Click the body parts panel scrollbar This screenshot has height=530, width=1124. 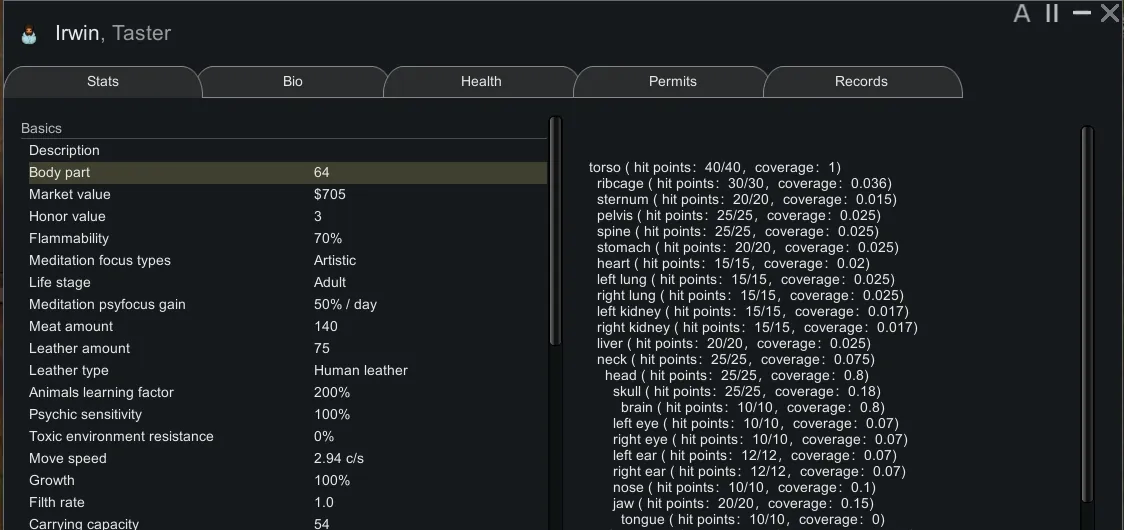pyautogui.click(x=1087, y=320)
